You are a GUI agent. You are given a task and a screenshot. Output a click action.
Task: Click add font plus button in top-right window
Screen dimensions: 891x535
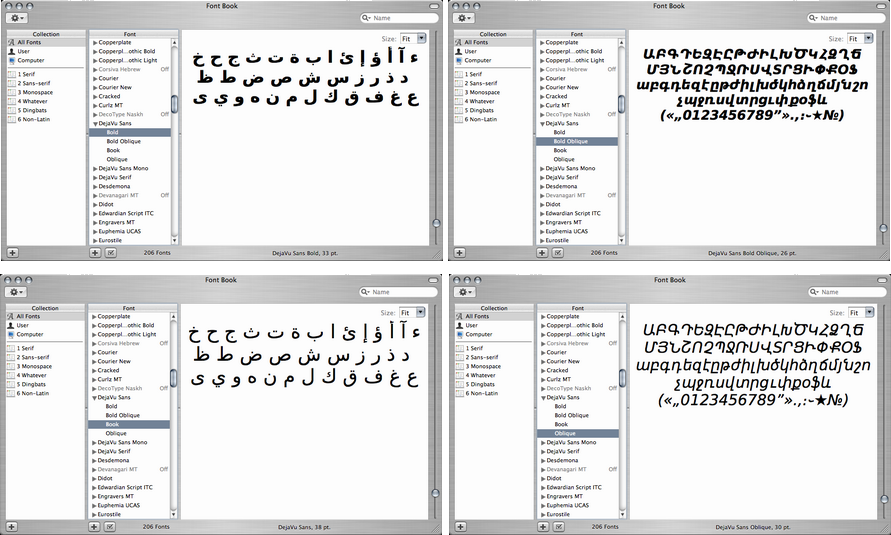(x=541, y=253)
